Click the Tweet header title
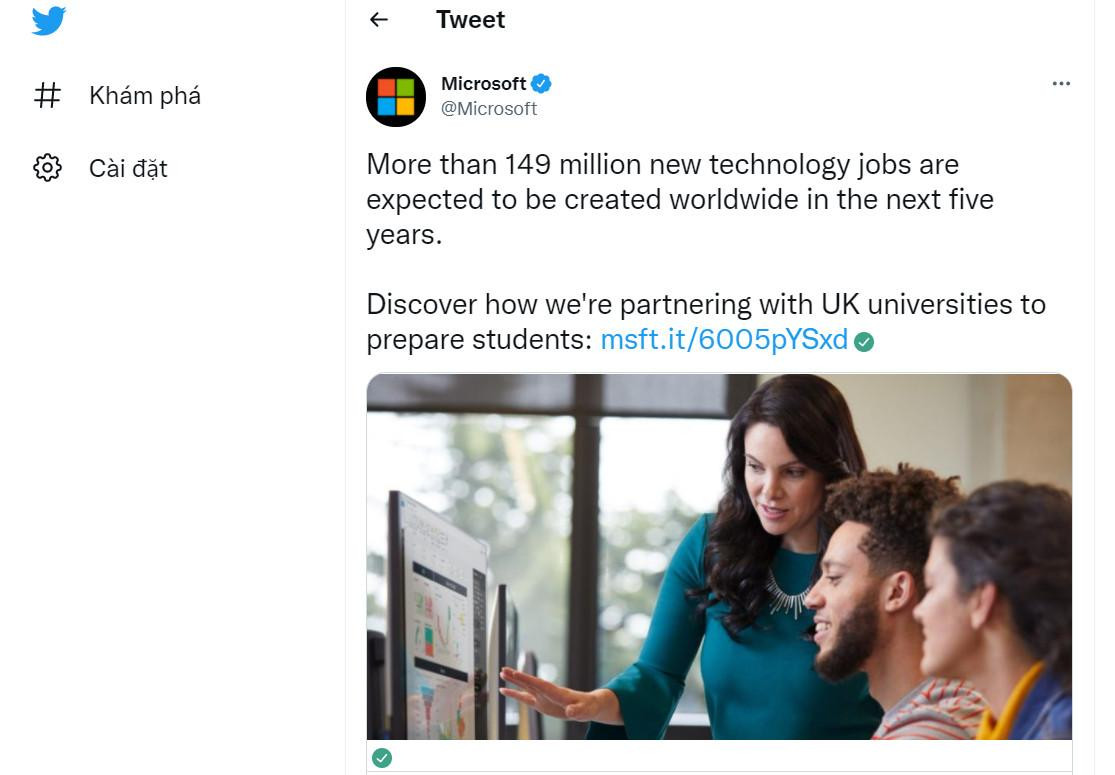Image resolution: width=1115 pixels, height=775 pixels. pyautogui.click(x=470, y=19)
